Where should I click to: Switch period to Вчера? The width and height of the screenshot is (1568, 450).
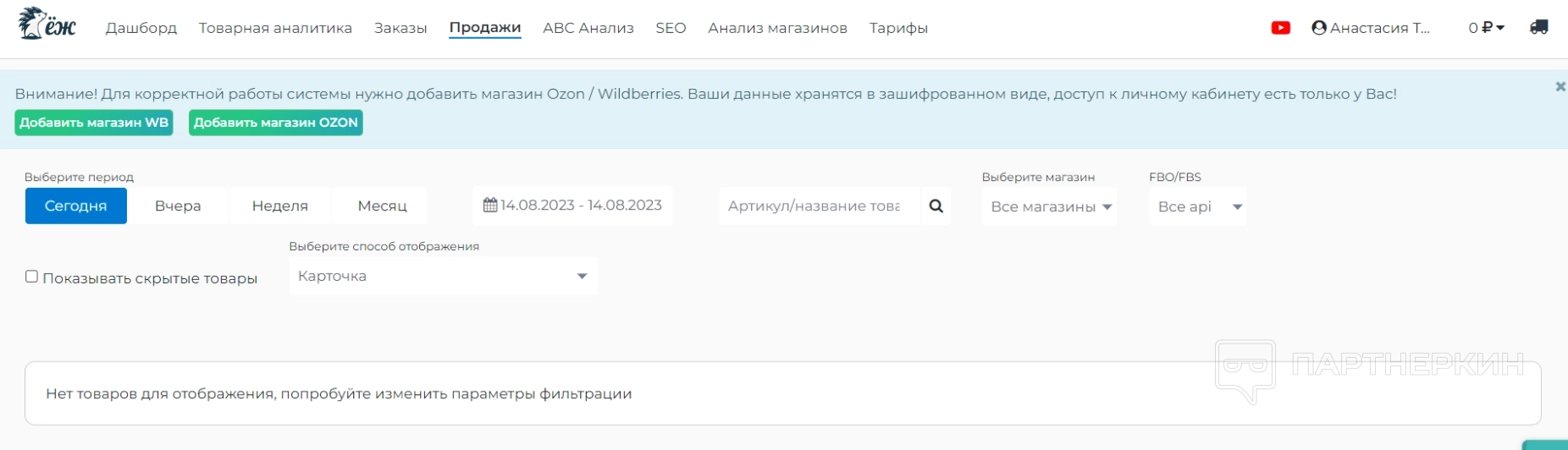tap(178, 206)
